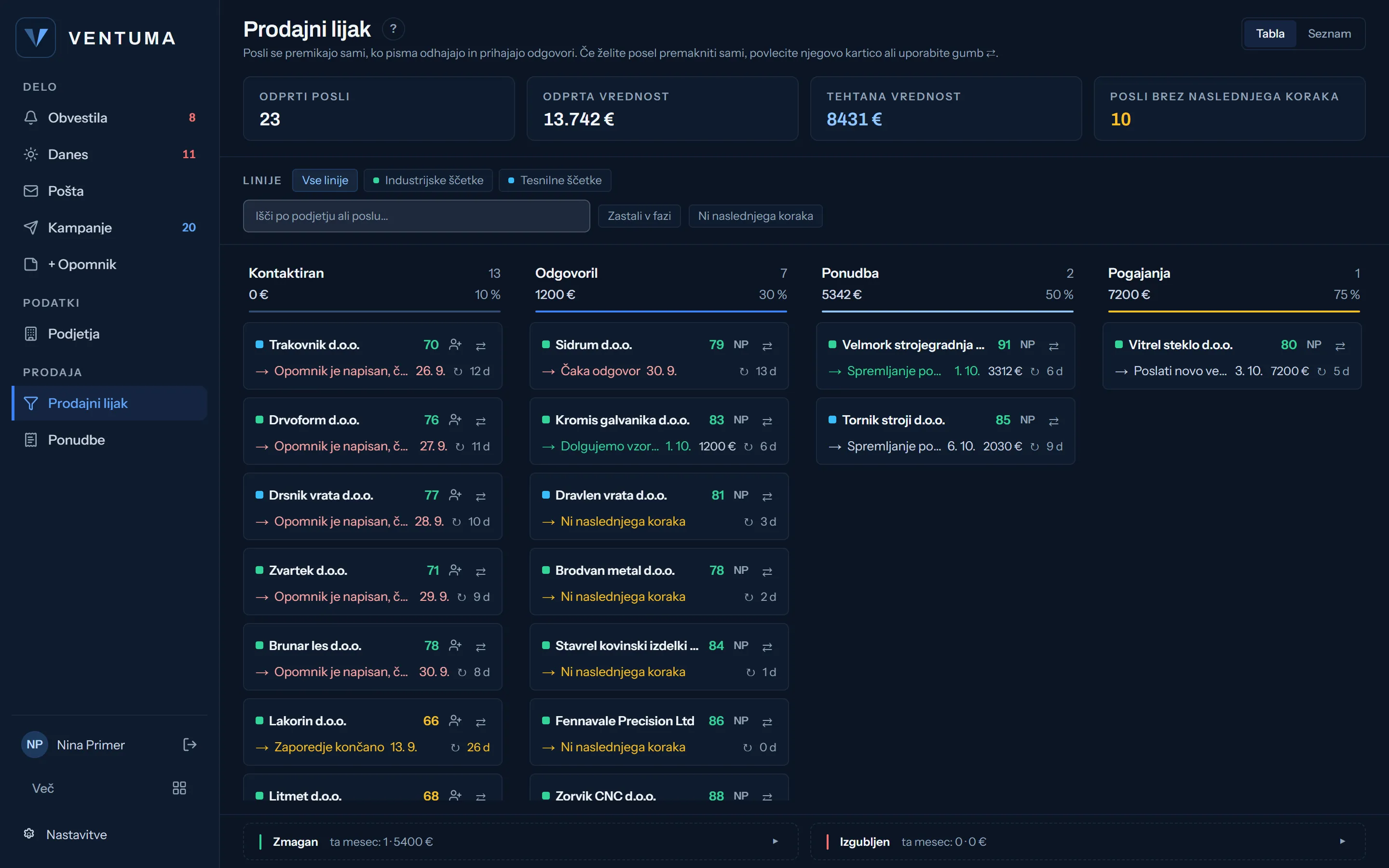Click move-stage arrows on Fennavale Precision Ltd
The width and height of the screenshot is (1389, 868).
[x=767, y=721]
